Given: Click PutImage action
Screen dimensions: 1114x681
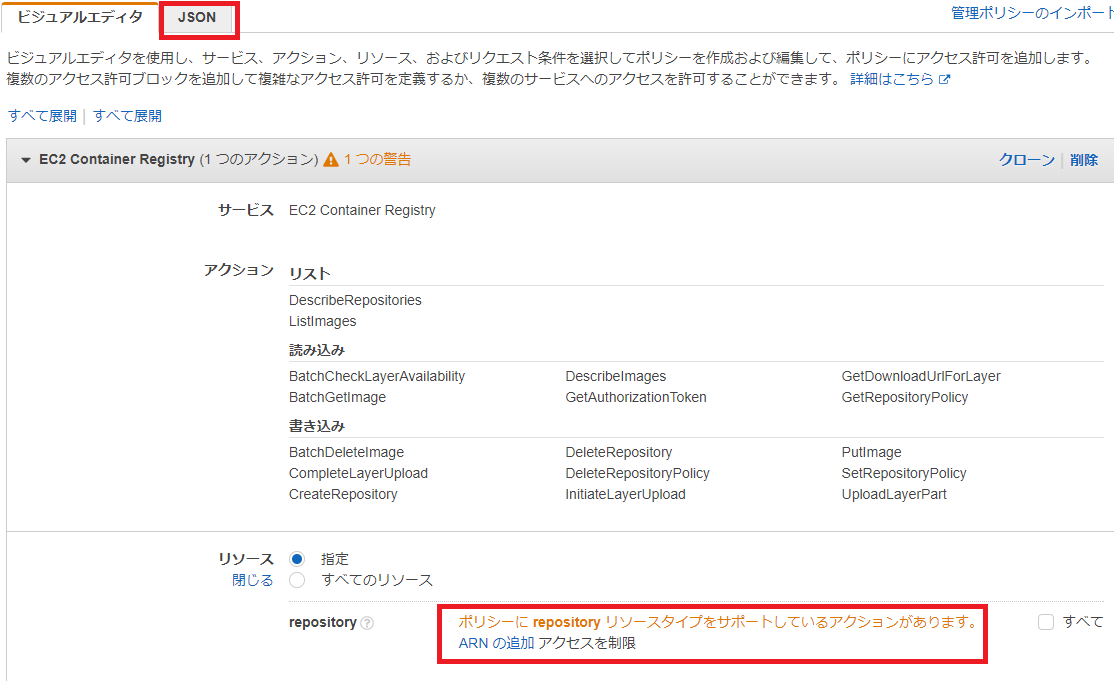Looking at the screenshot, I should 871,452.
